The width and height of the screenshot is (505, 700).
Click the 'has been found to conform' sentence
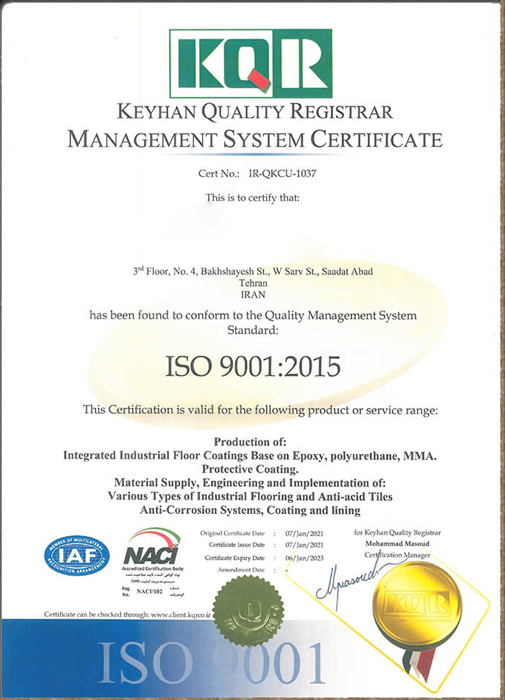tap(253, 323)
